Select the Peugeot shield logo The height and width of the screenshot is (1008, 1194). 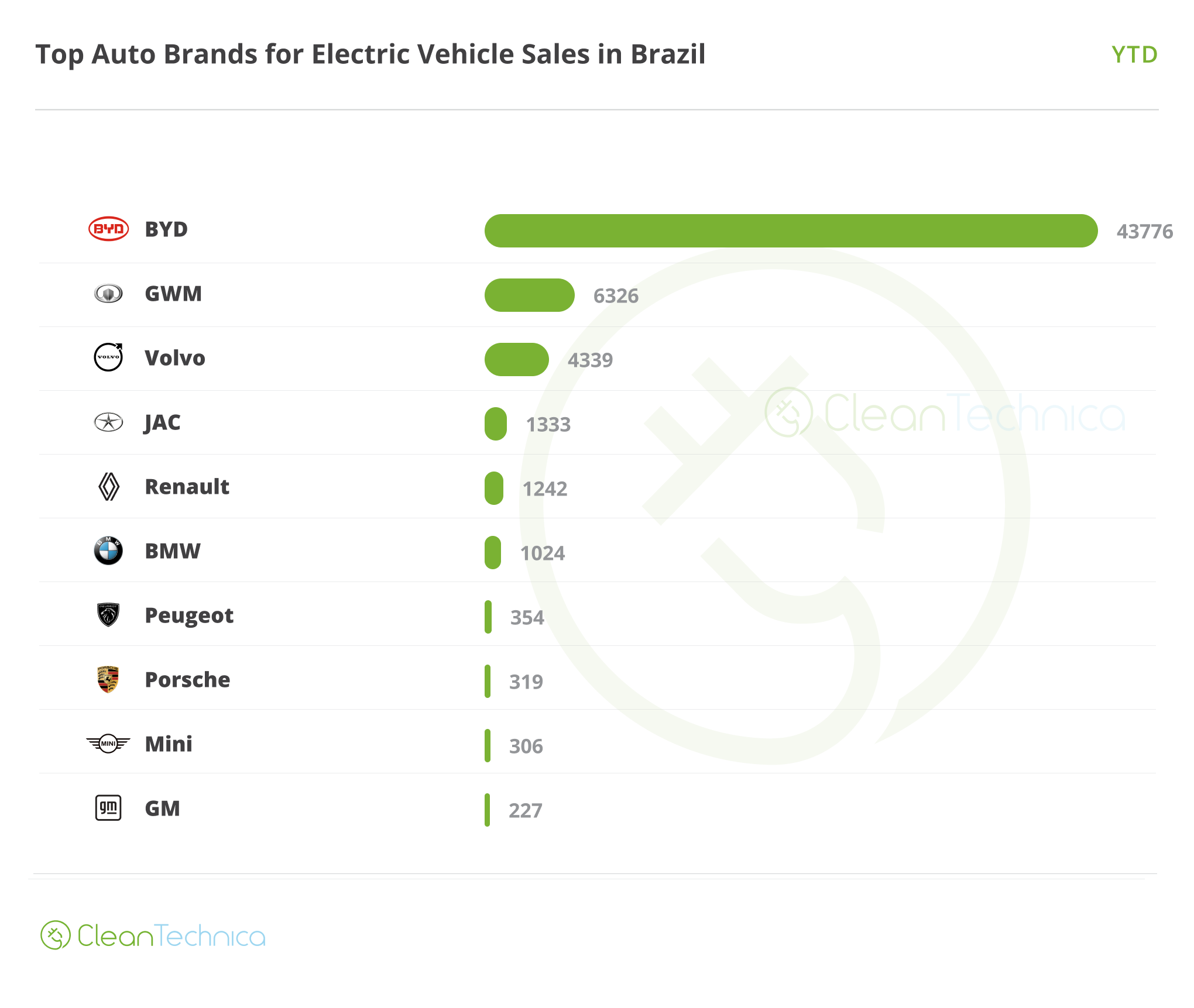(108, 615)
